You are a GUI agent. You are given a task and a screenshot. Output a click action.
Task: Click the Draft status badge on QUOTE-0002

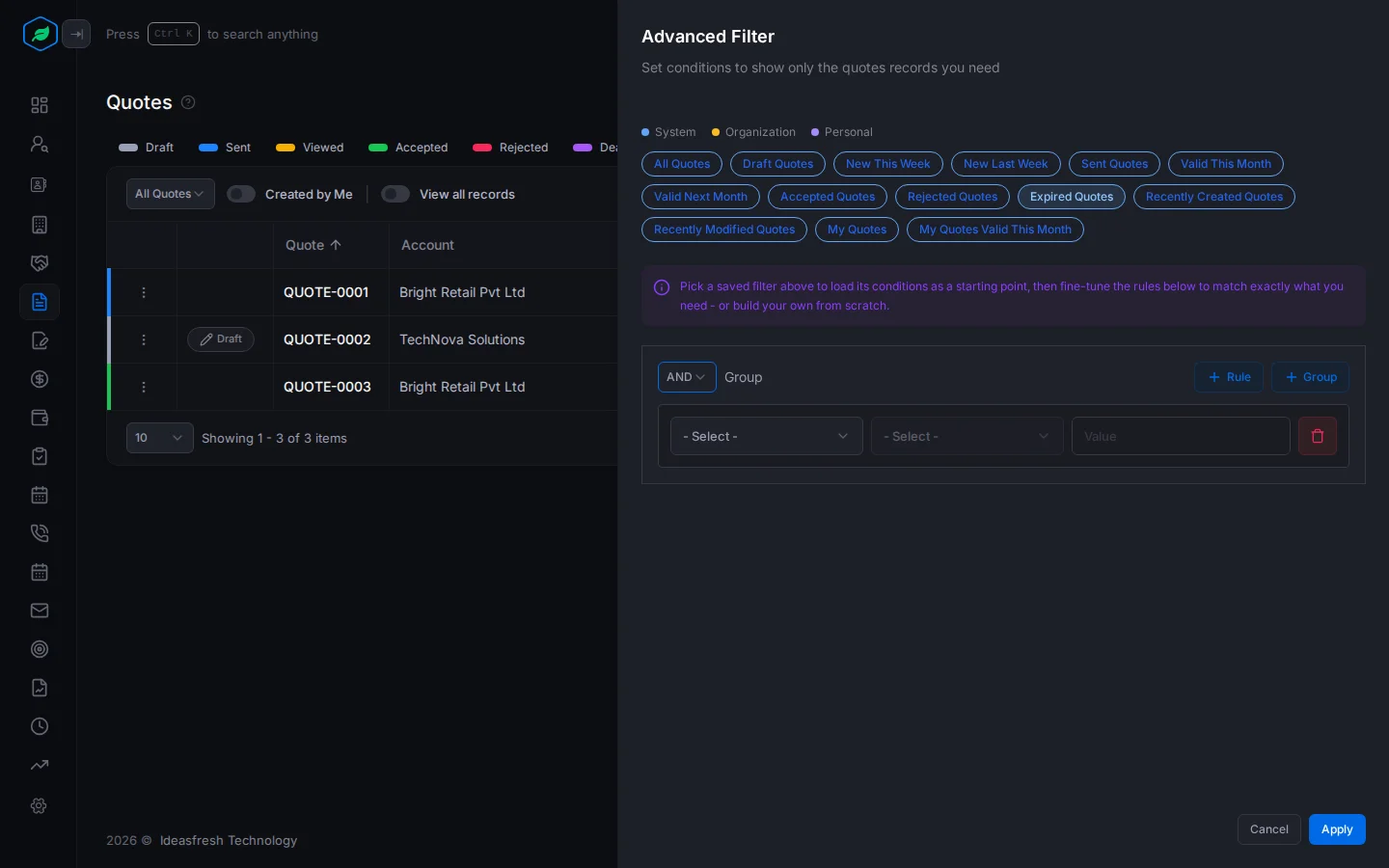[x=221, y=339]
